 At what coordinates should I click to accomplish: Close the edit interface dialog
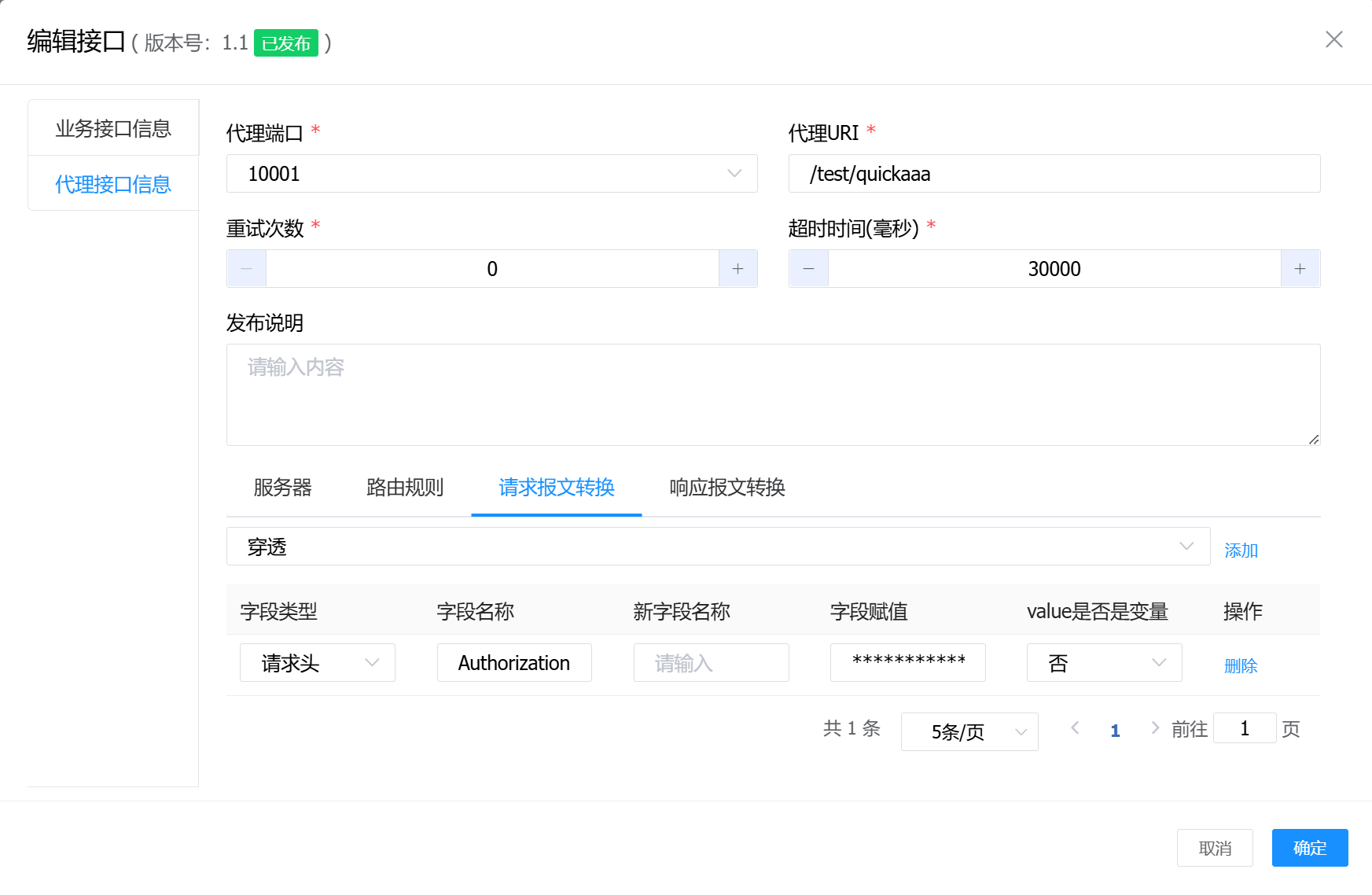tap(1333, 39)
